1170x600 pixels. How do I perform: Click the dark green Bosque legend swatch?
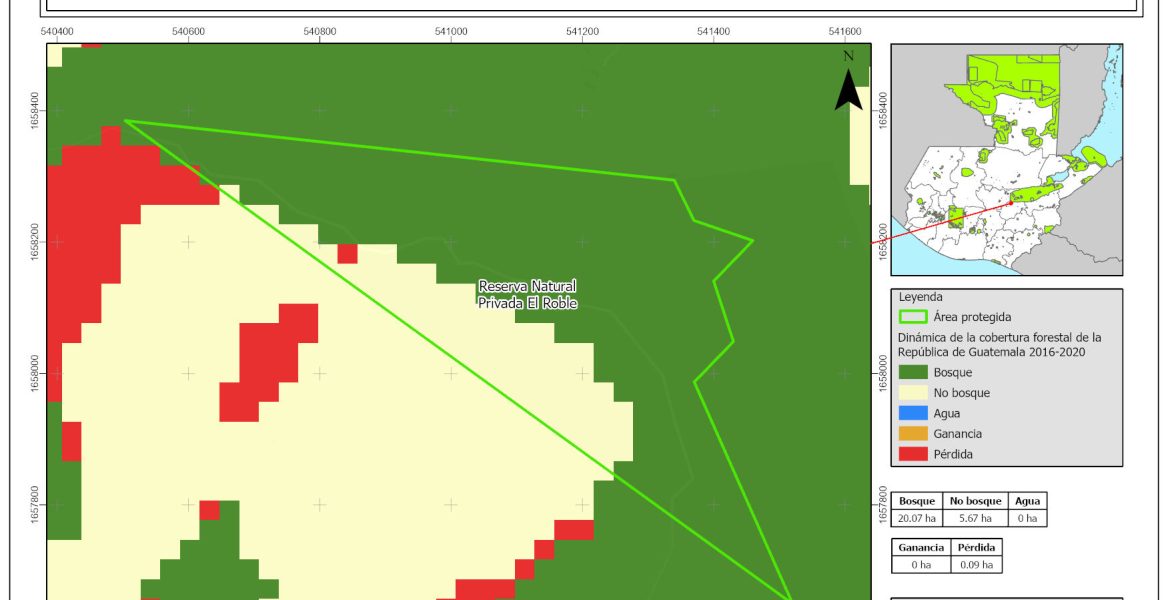(x=913, y=372)
